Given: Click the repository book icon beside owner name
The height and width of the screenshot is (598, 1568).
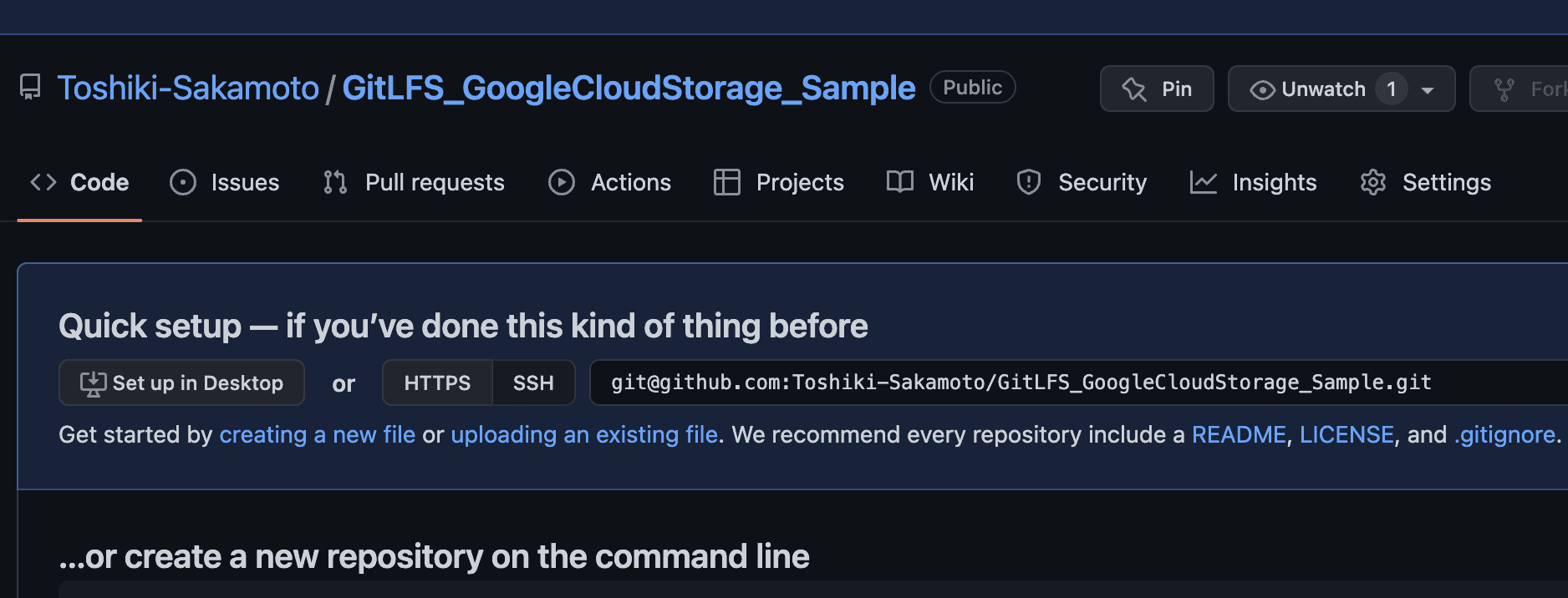Looking at the screenshot, I should 30,87.
